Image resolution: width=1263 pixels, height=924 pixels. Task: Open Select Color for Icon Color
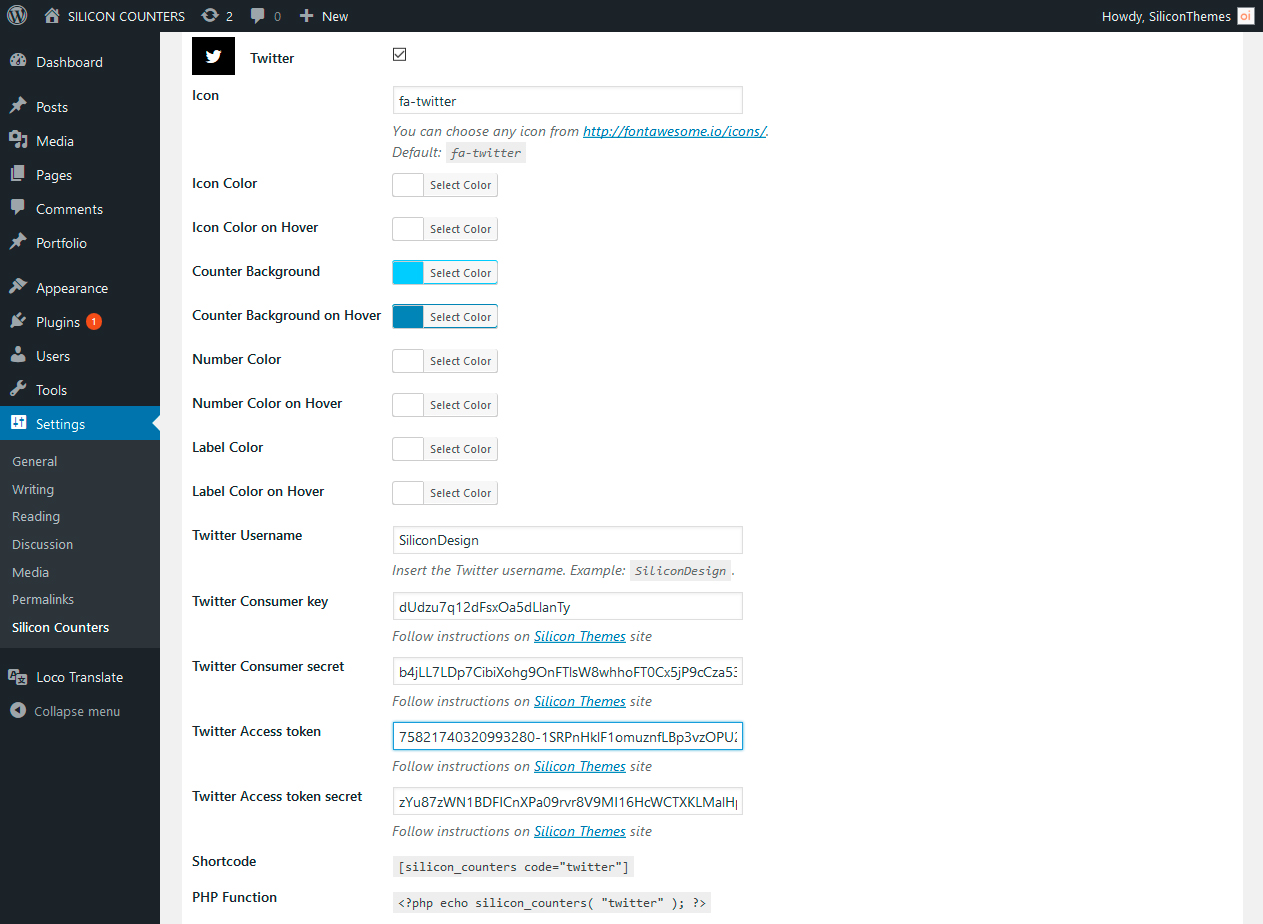coord(460,185)
